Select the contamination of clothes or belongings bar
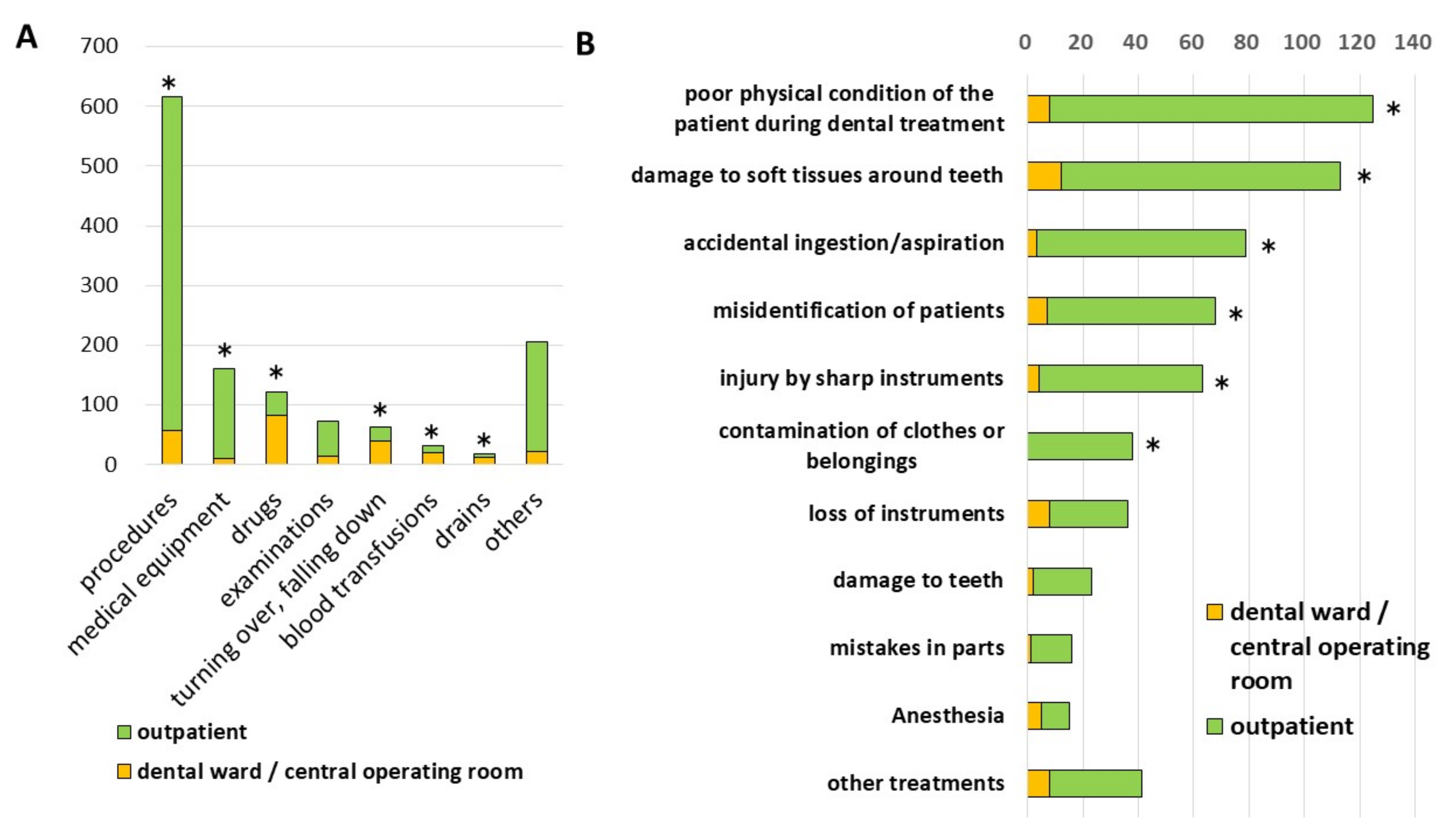This screenshot has height=840, width=1449. pos(1079,446)
